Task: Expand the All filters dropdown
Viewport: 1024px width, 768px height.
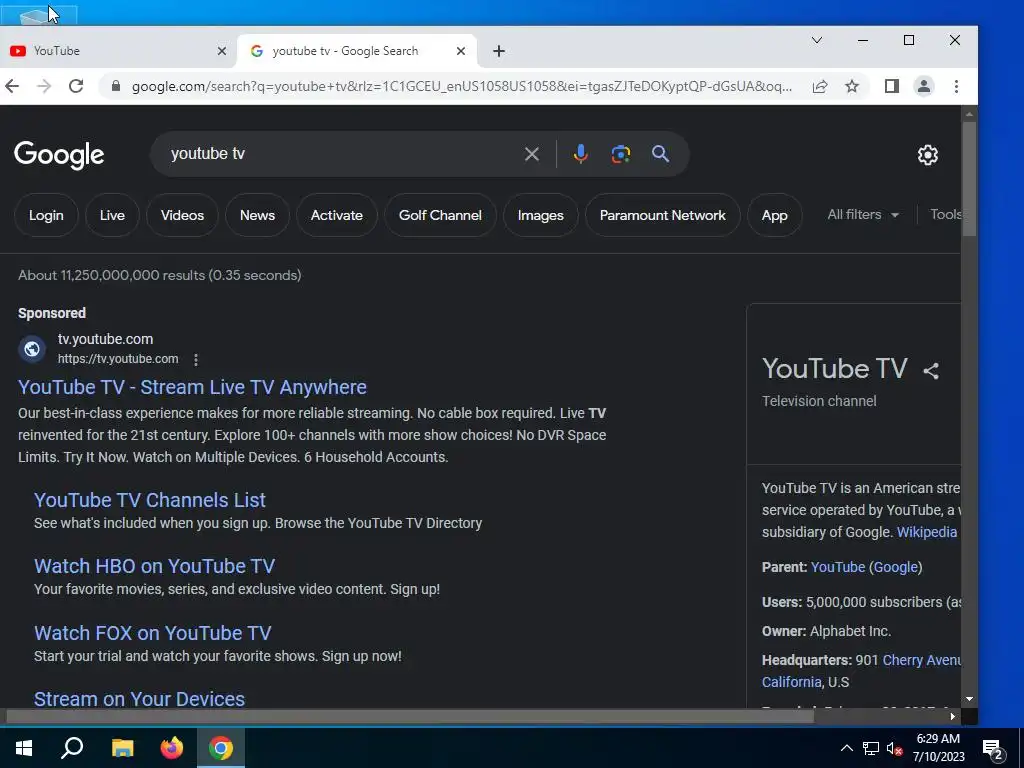Action: (863, 215)
